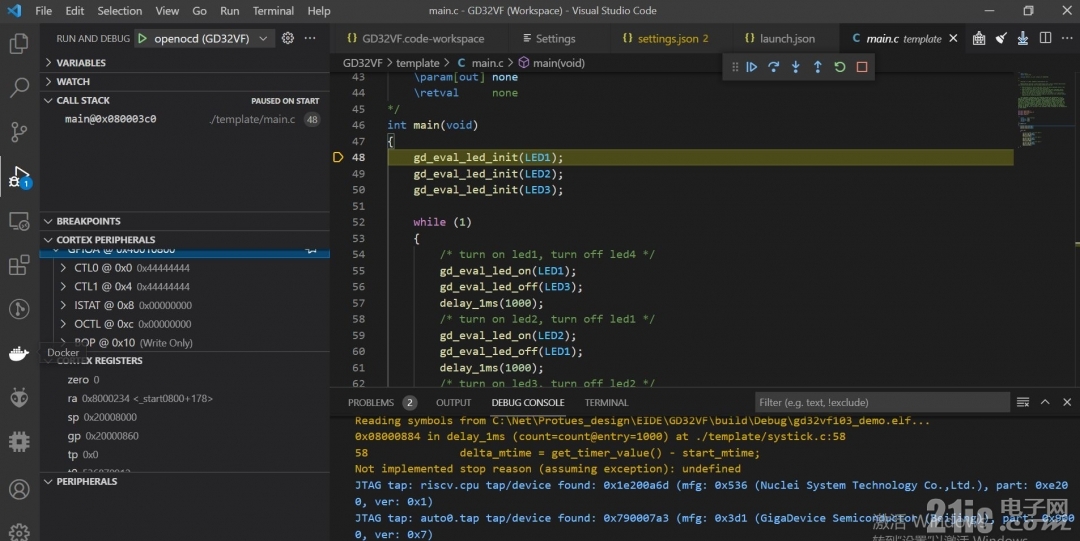Open the Search view in activity bar
The image size is (1080, 541).
(19, 88)
